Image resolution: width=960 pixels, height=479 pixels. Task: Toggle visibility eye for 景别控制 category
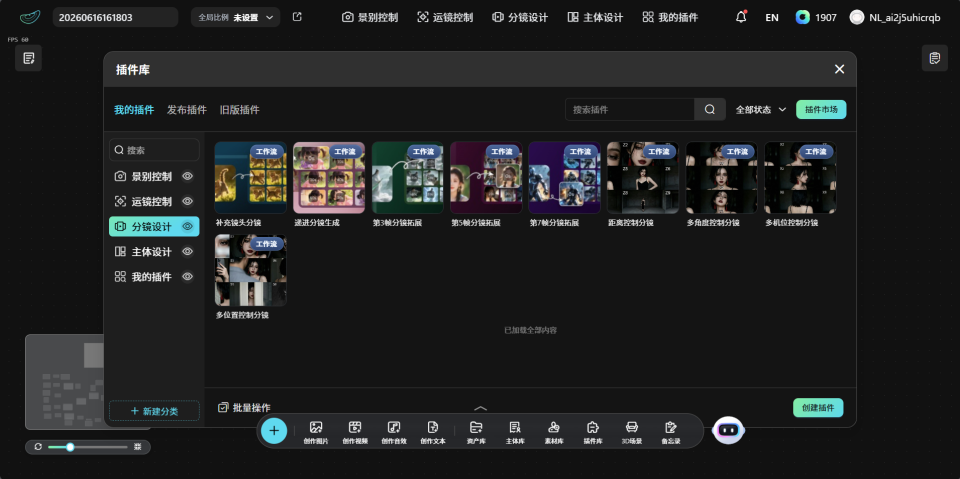coord(188,176)
